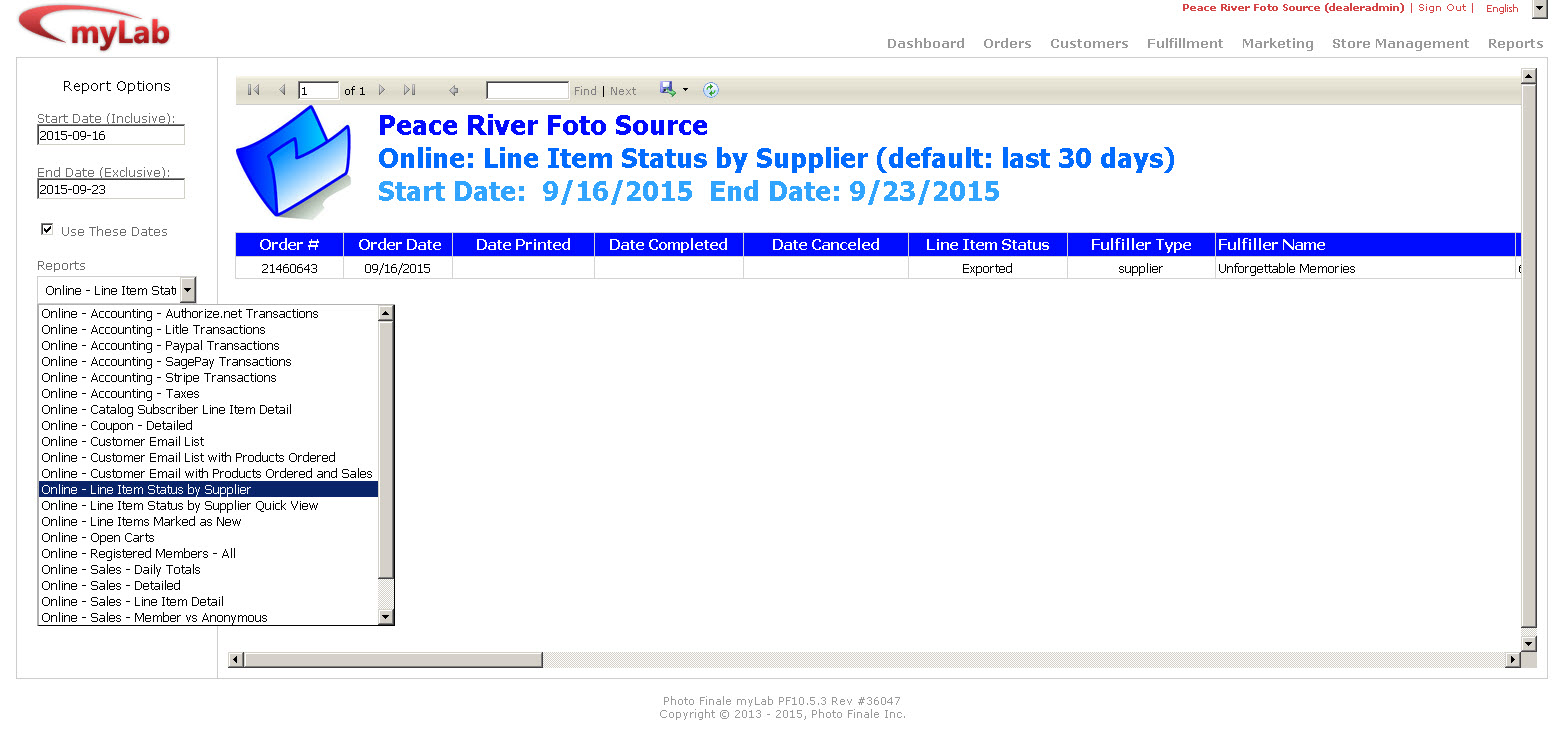
Task: Select Authorize.net Transactions report
Action: pos(209,313)
